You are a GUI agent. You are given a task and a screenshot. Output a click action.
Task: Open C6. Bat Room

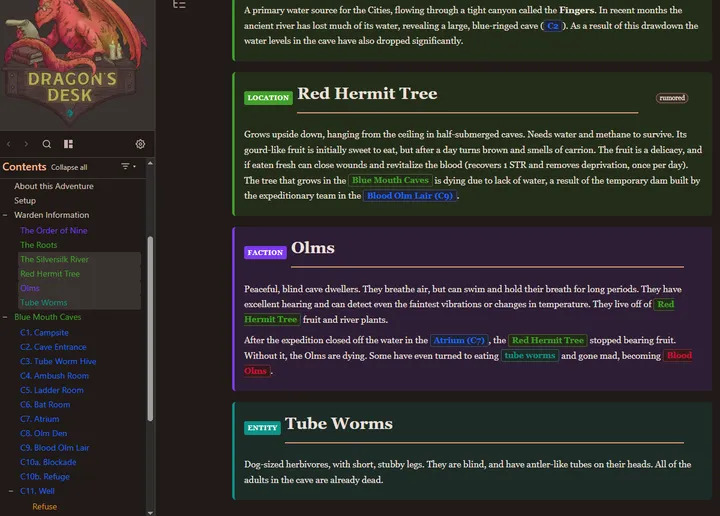[45, 404]
